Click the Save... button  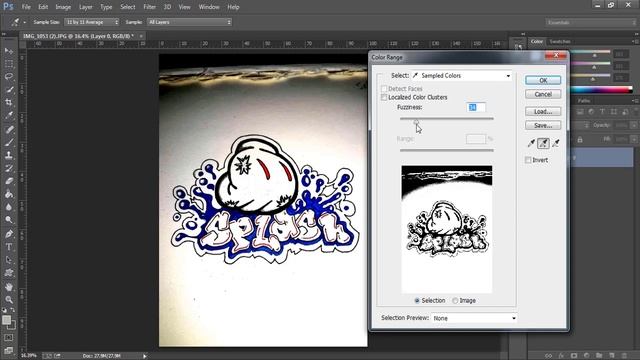(x=543, y=125)
